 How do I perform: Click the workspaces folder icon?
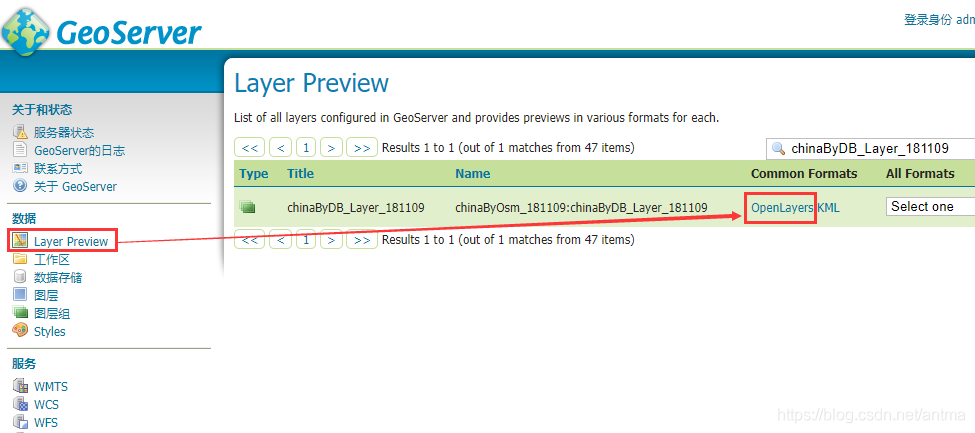(20, 259)
